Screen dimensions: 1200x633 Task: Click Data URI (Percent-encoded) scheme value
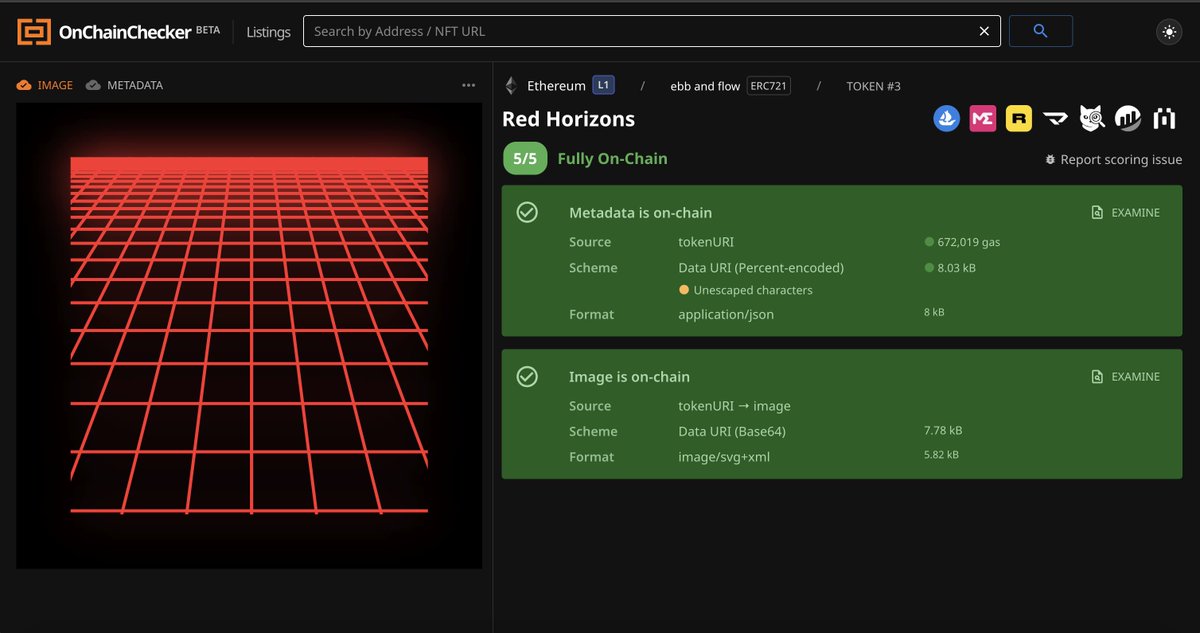tap(761, 268)
